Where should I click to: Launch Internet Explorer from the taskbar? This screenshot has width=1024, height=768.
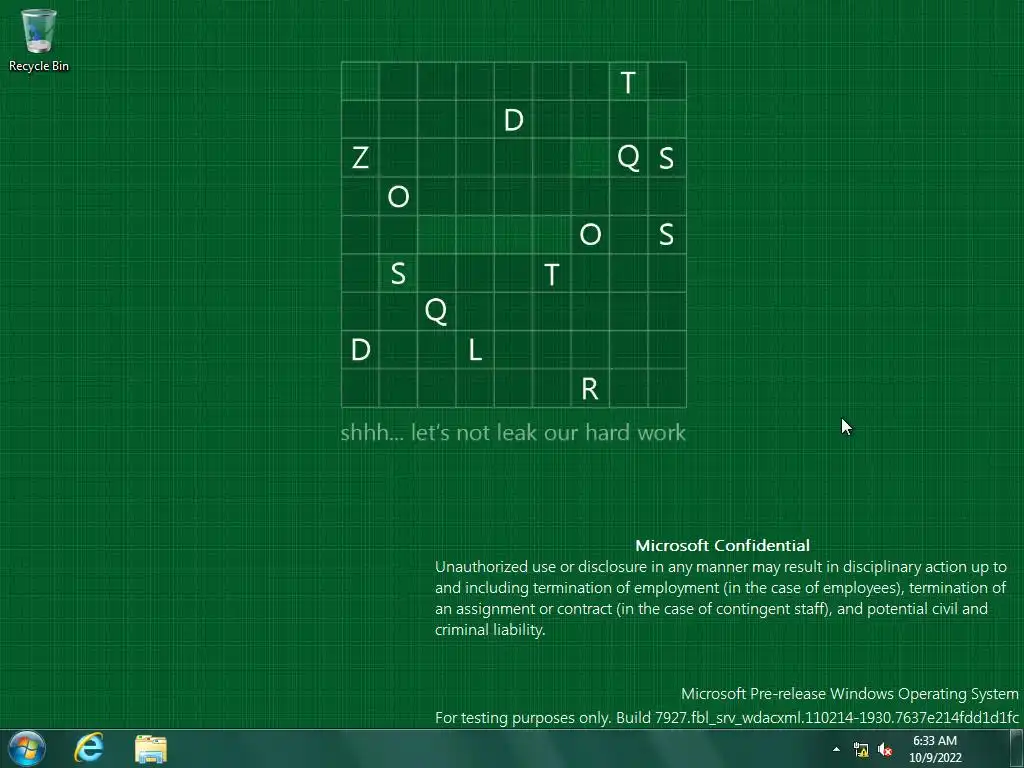(x=89, y=748)
